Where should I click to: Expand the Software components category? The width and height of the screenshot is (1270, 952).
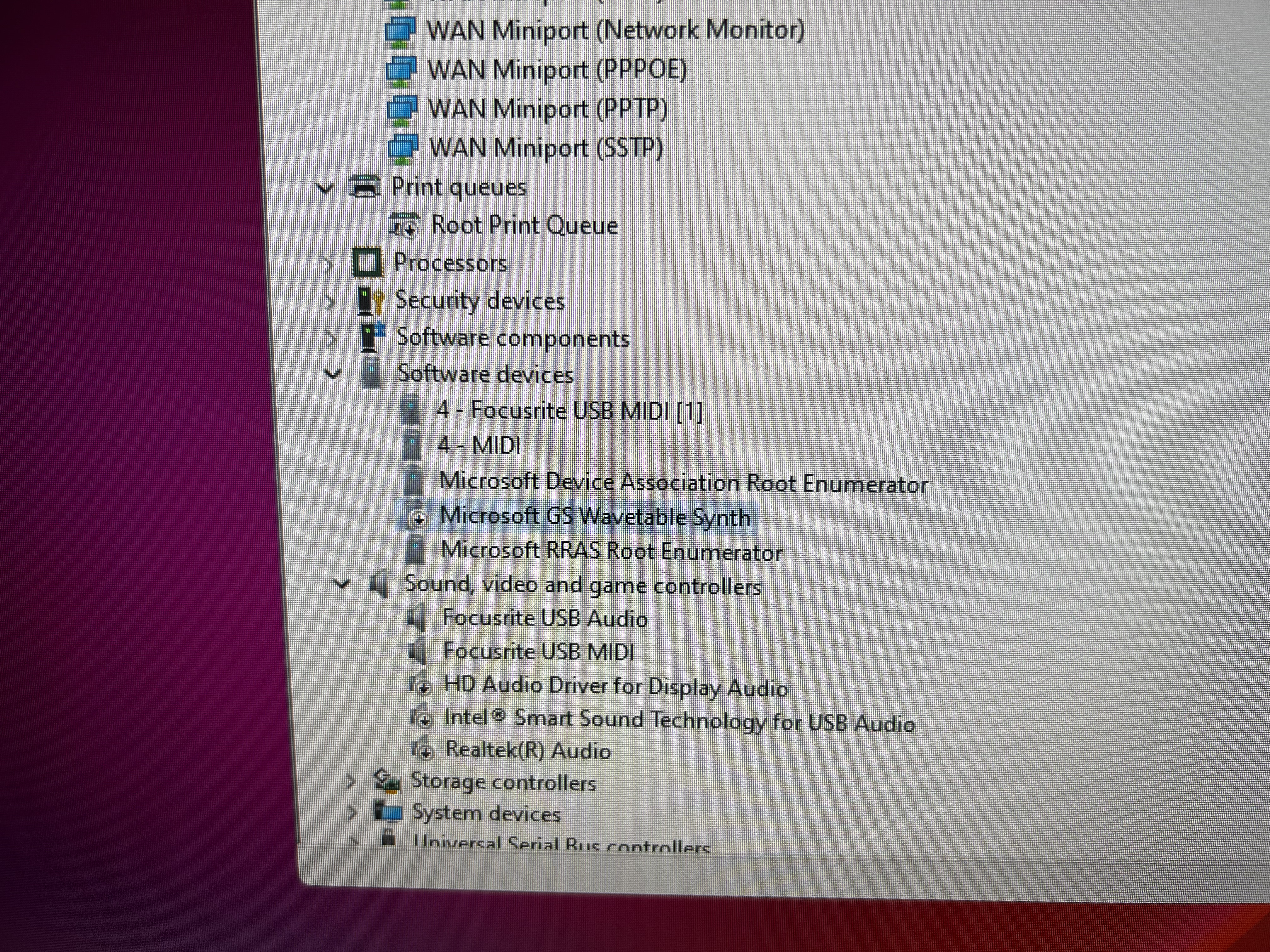332,339
